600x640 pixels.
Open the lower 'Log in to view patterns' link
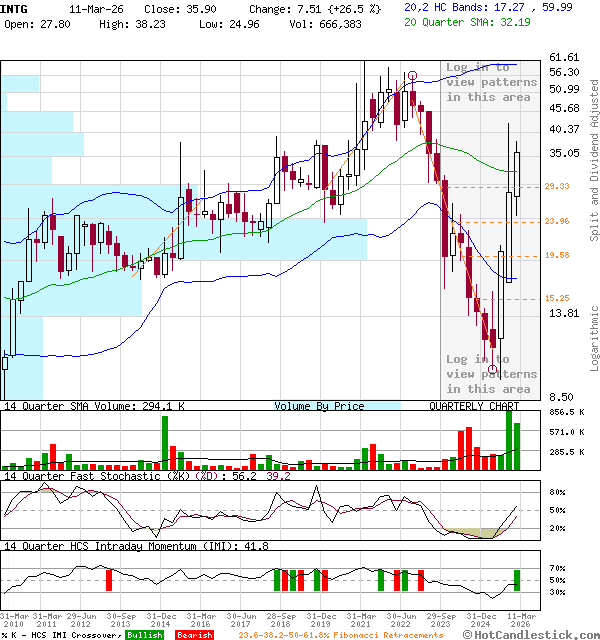pos(491,374)
